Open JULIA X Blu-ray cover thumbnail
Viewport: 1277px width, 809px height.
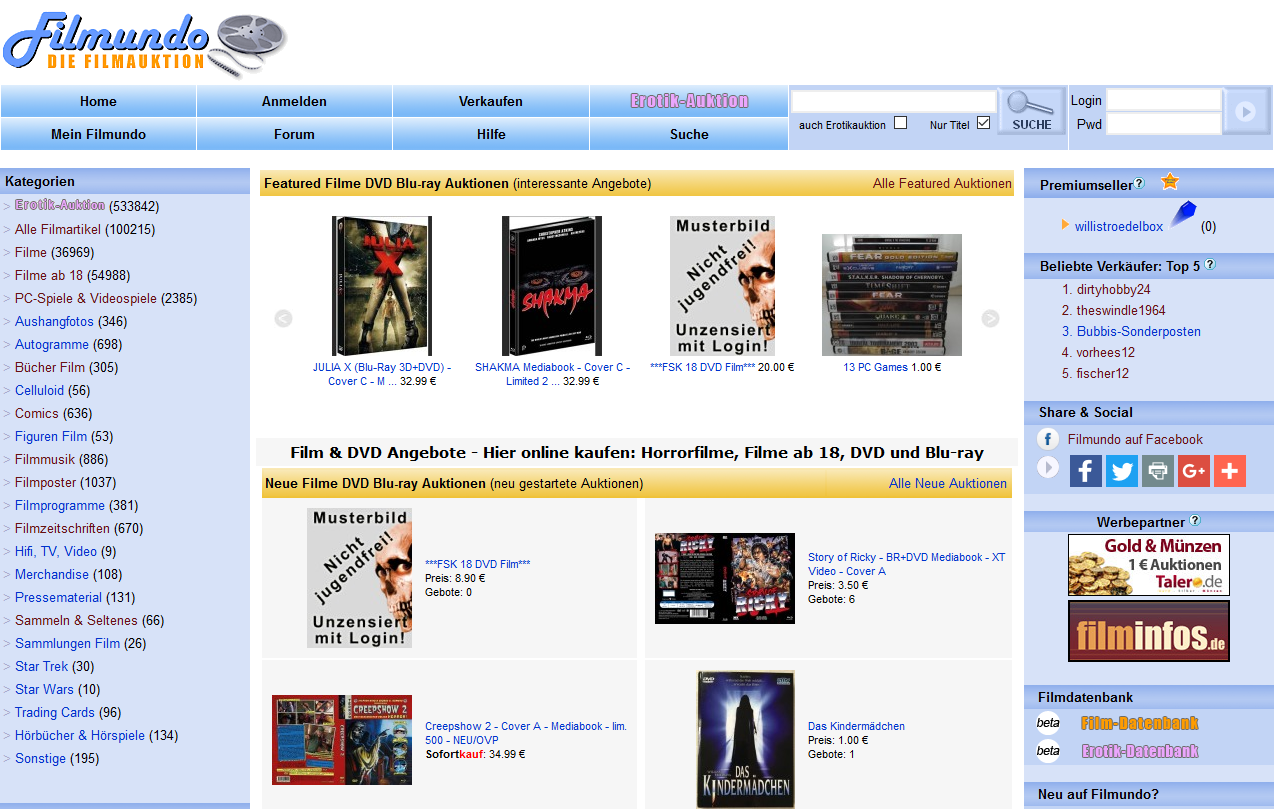[382, 286]
